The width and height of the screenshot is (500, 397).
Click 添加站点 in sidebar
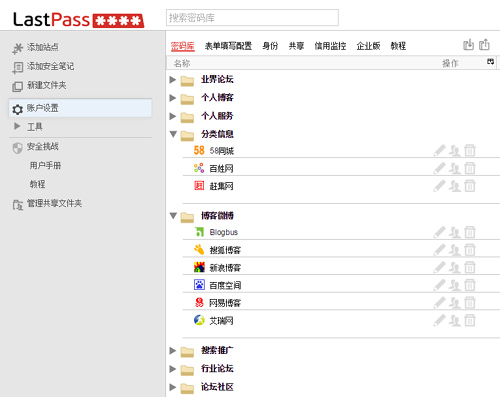[43, 47]
